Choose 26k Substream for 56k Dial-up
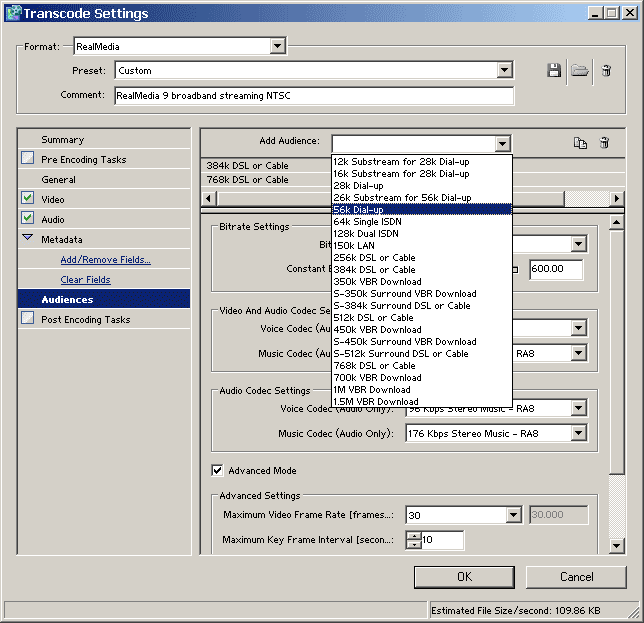 pyautogui.click(x=422, y=198)
